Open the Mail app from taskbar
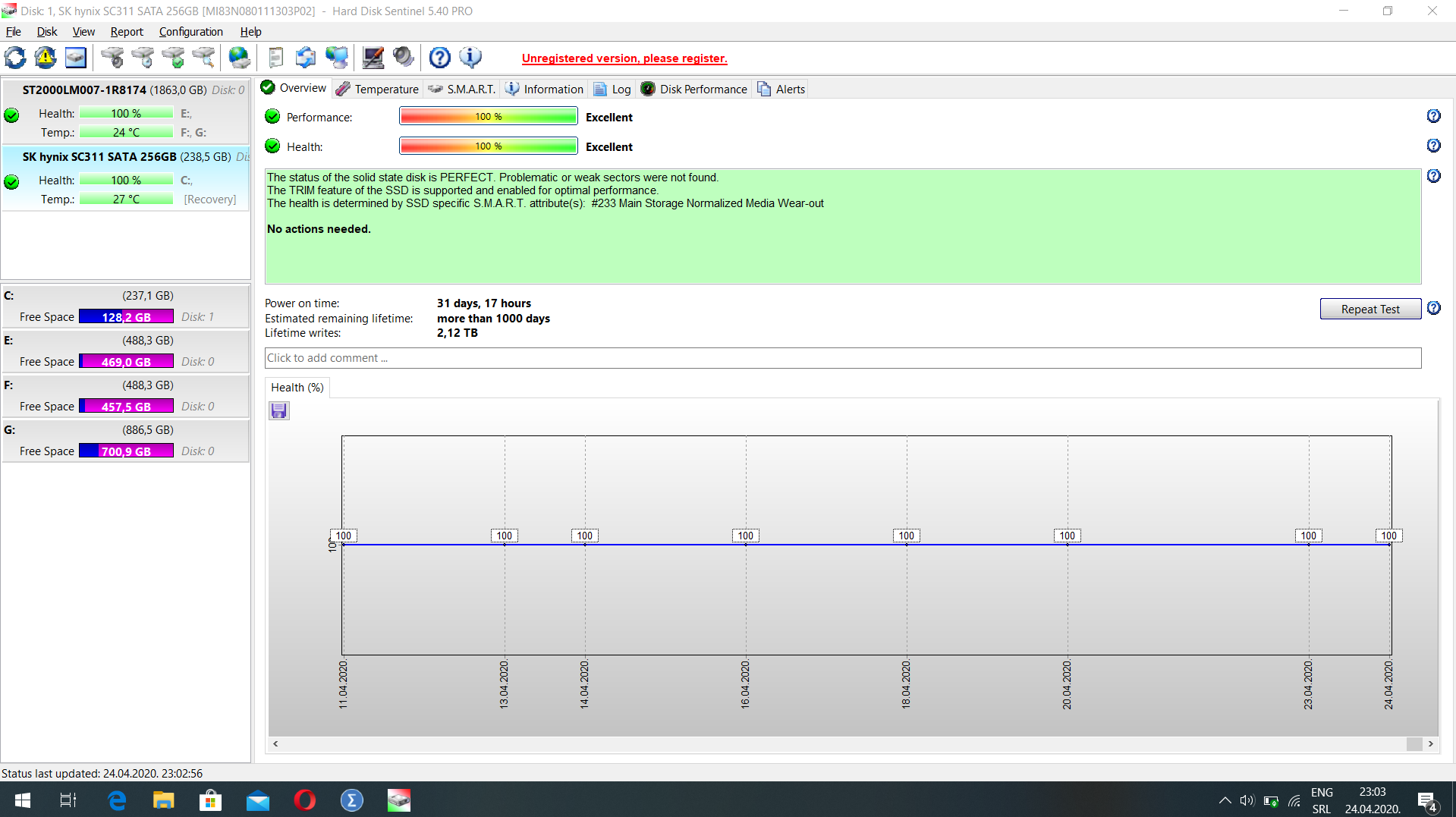Image resolution: width=1456 pixels, height=817 pixels. pos(258,800)
